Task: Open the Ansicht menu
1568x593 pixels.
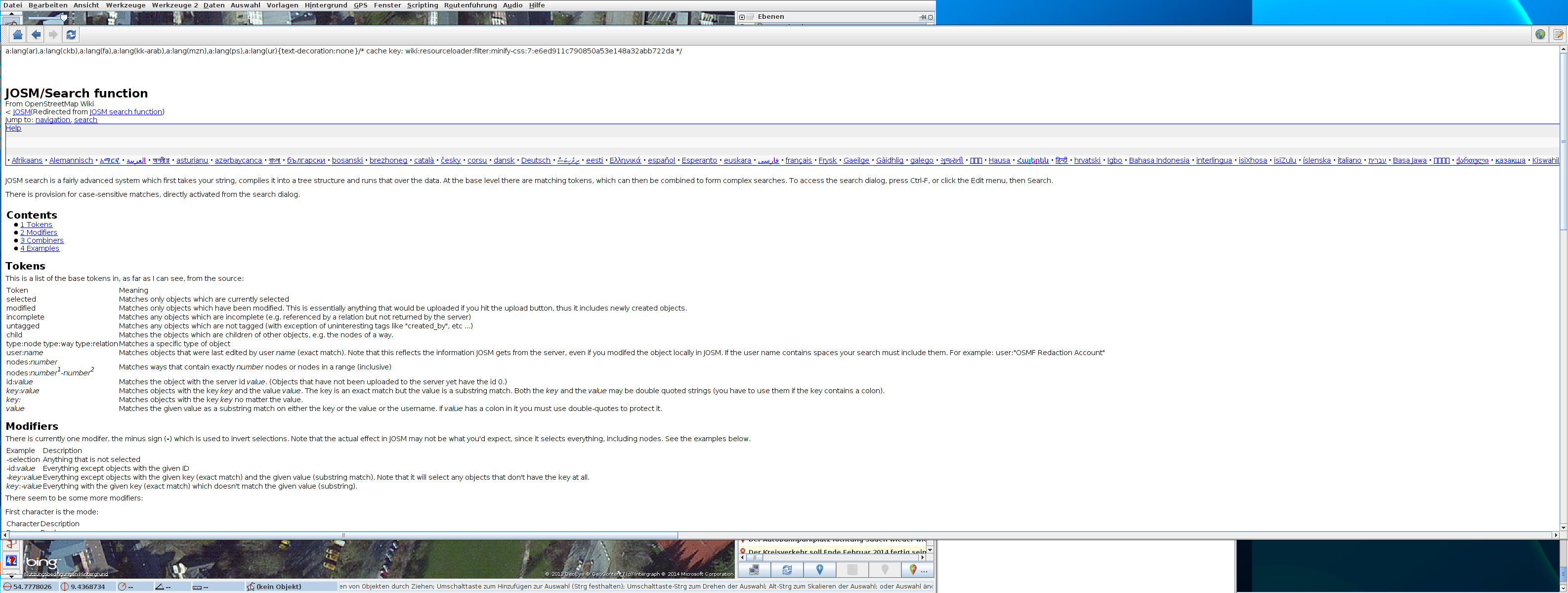Action: pos(86,5)
